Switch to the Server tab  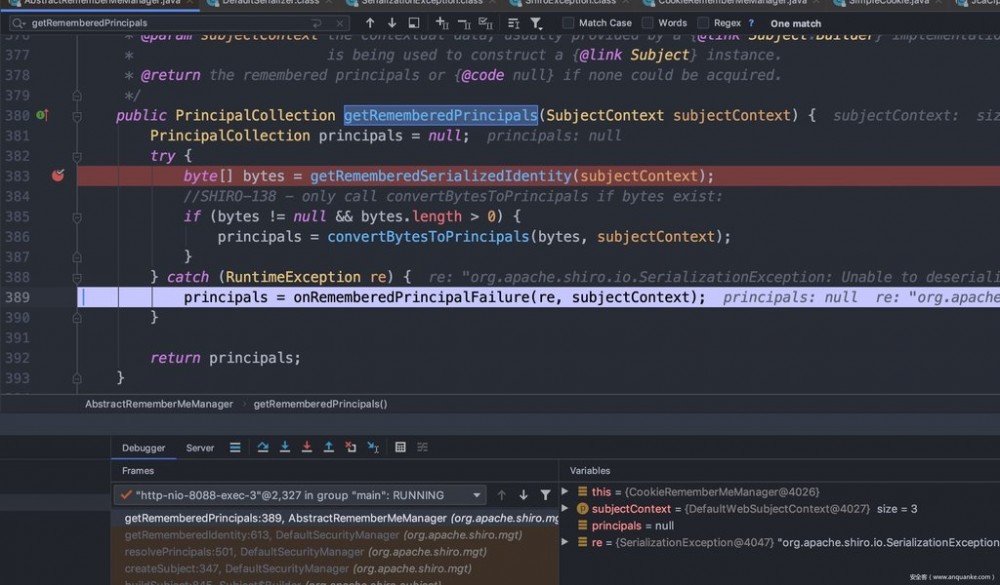tap(200, 448)
